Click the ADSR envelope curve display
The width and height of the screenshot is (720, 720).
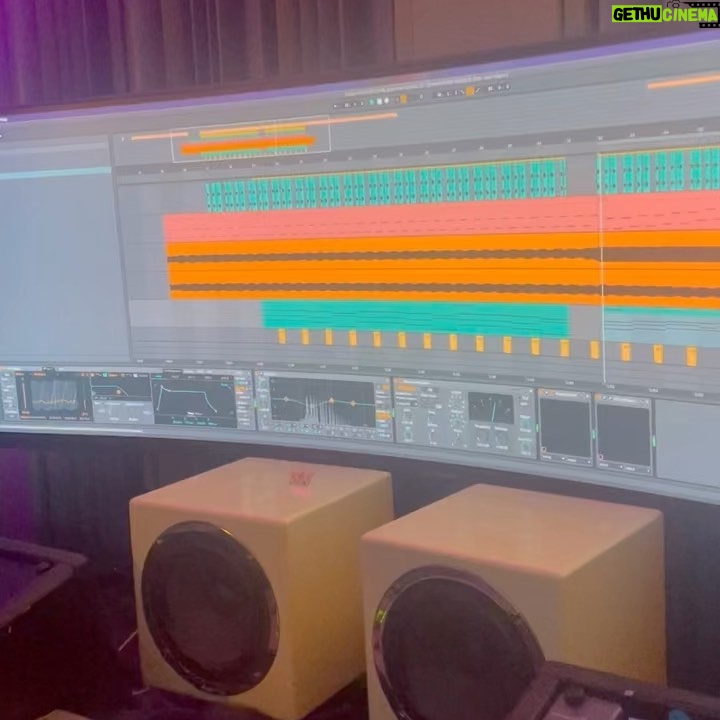click(x=194, y=400)
